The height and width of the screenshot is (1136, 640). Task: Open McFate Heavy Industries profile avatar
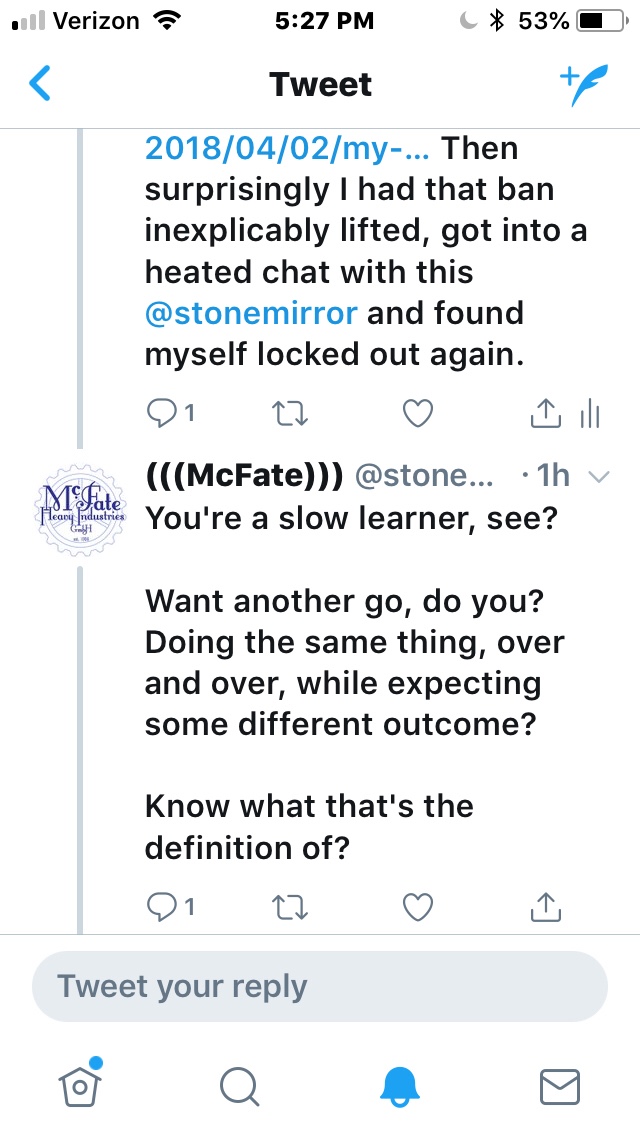[x=80, y=504]
